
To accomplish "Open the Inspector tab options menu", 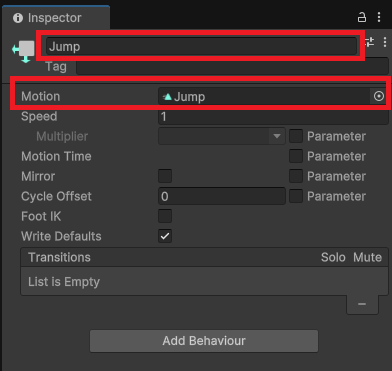I will [x=379, y=17].
